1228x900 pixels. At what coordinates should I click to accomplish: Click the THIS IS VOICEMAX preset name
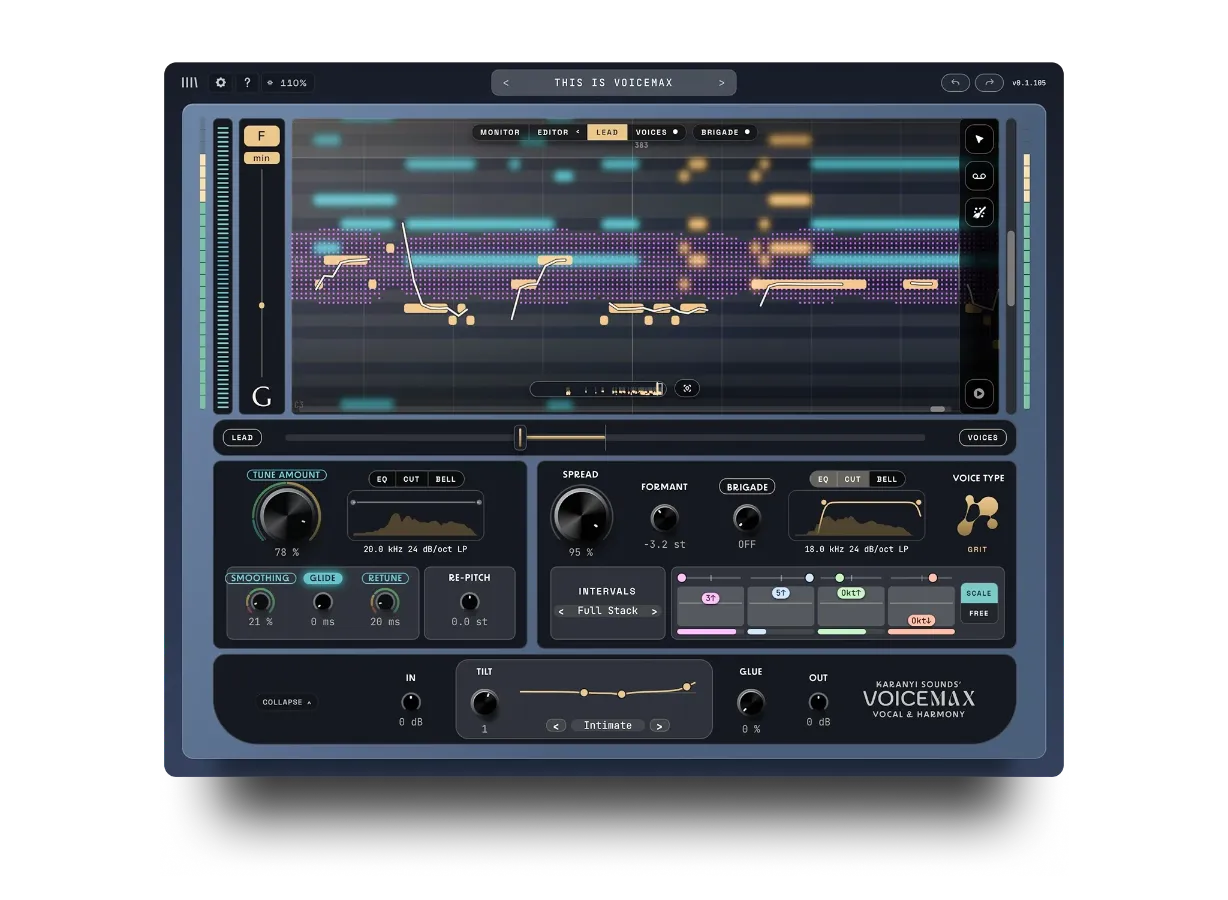click(614, 83)
